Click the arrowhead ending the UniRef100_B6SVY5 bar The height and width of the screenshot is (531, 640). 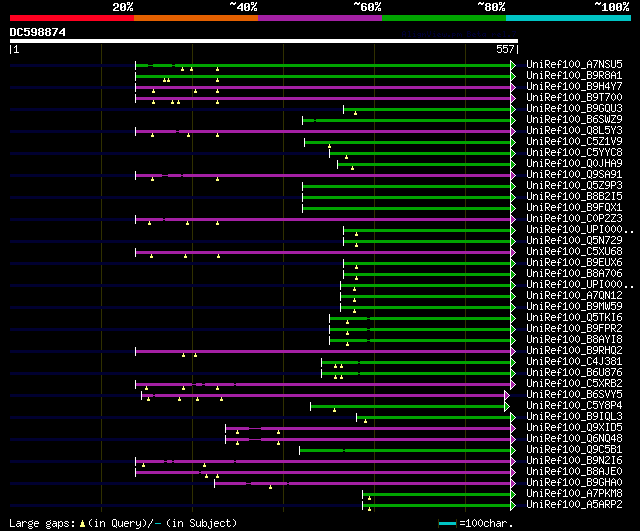coord(507,395)
